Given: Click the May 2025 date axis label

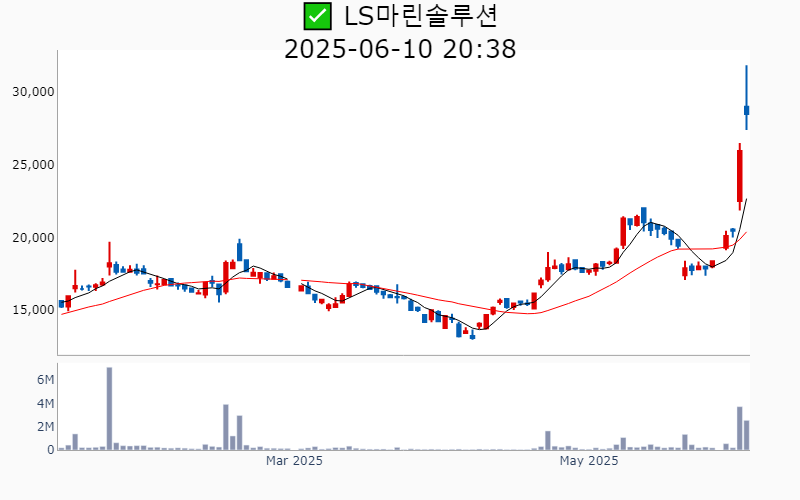Looking at the screenshot, I should tap(589, 461).
